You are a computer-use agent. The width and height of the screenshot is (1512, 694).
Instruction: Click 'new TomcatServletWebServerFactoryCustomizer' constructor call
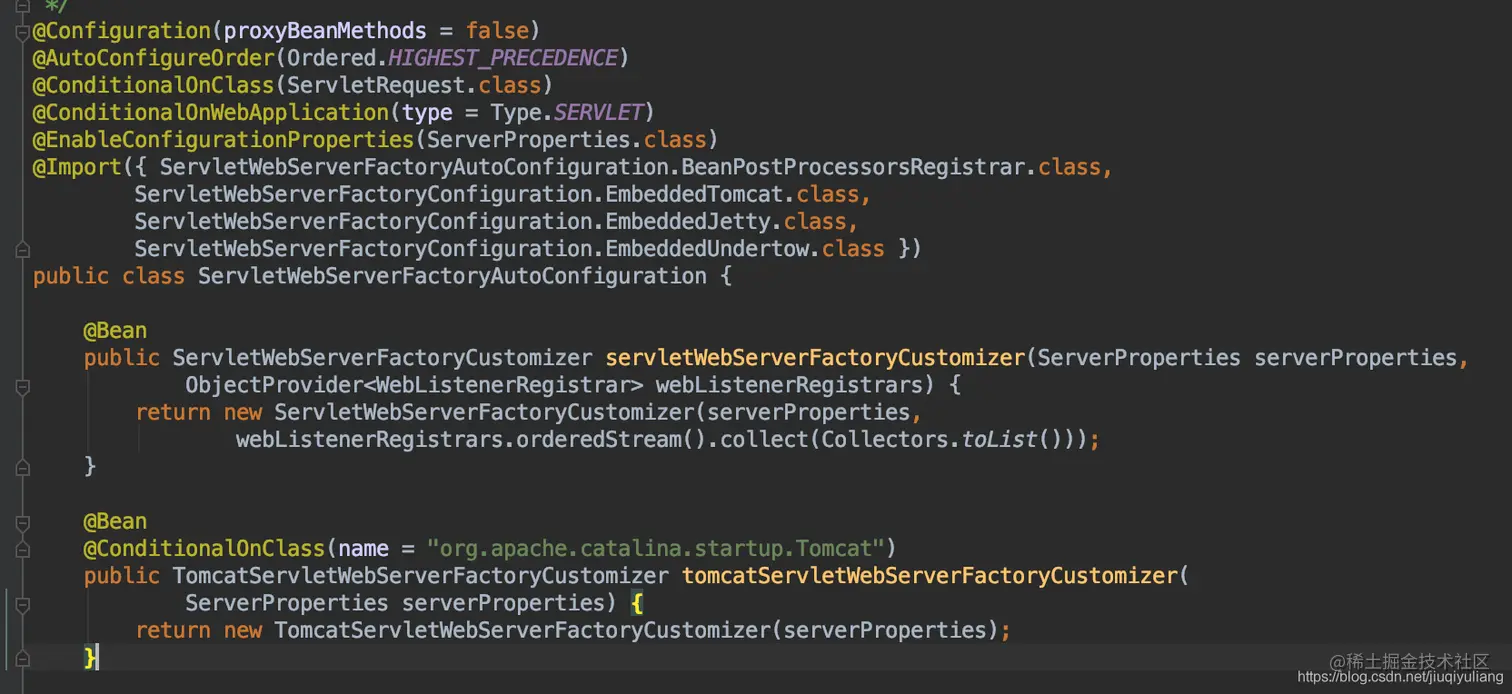(x=496, y=630)
